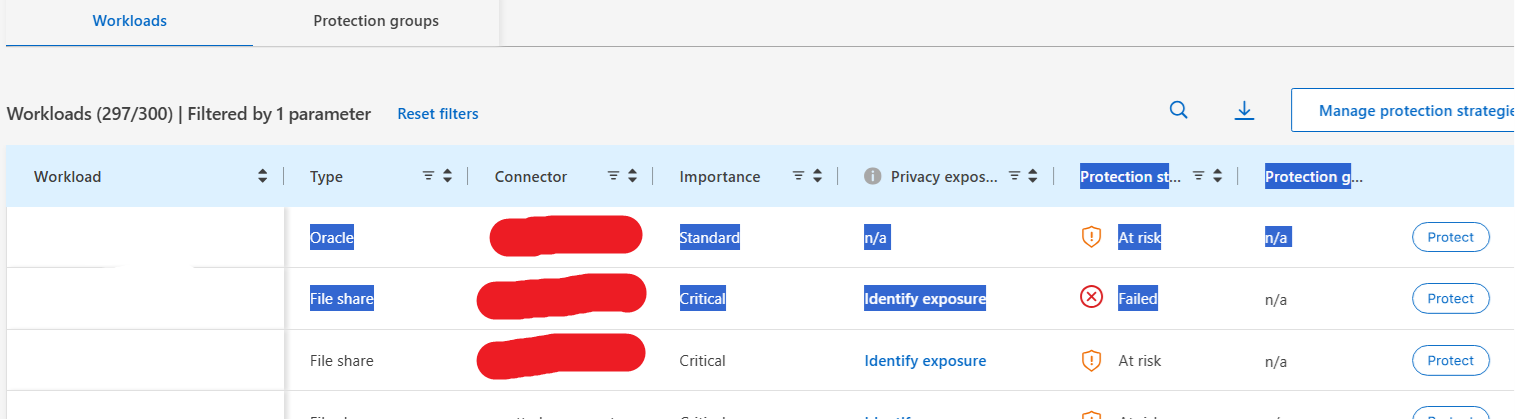This screenshot has width=1515, height=419.
Task: Sort by the Workload column arrows
Action: coord(263,176)
